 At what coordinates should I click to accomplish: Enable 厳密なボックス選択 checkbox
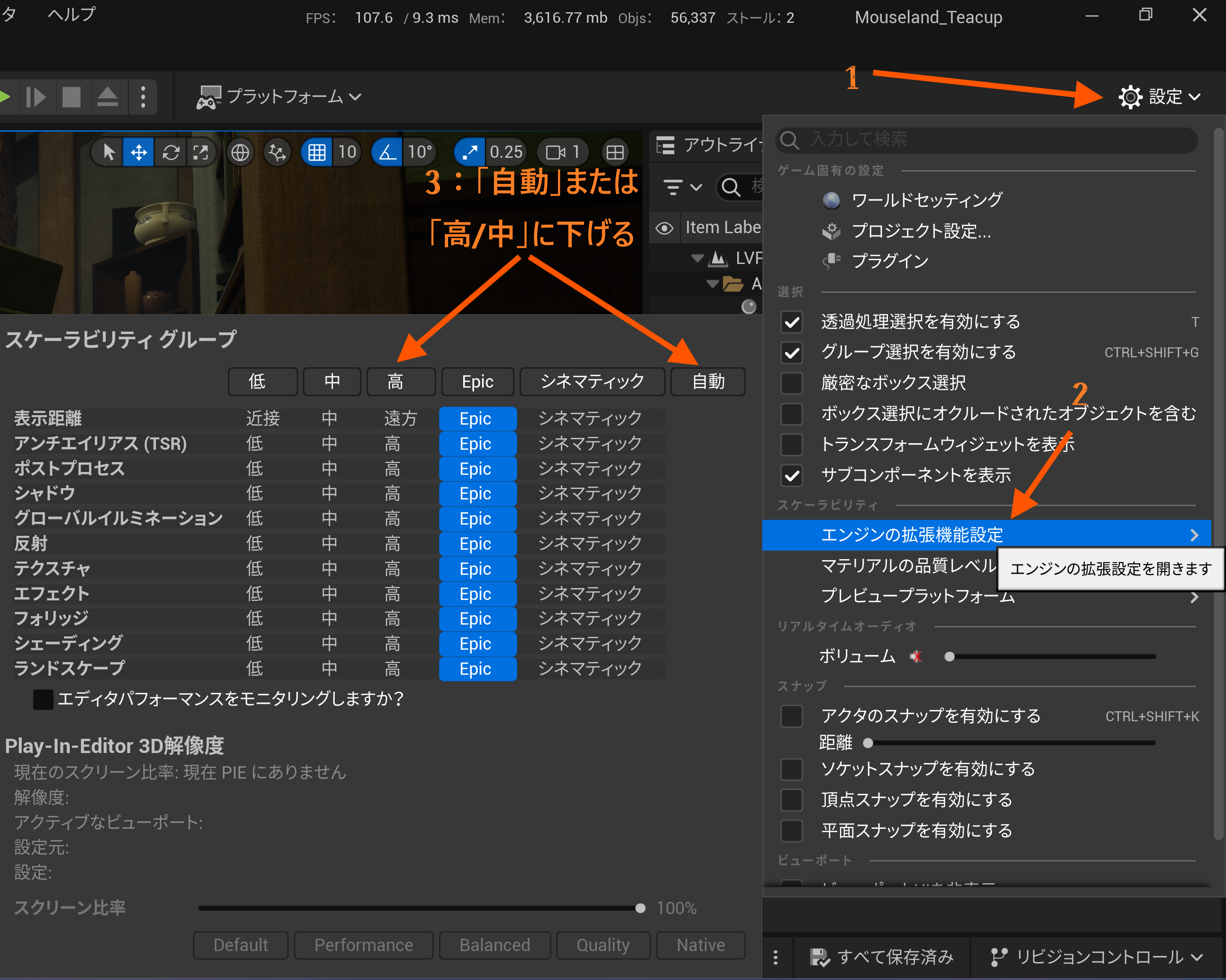[792, 383]
